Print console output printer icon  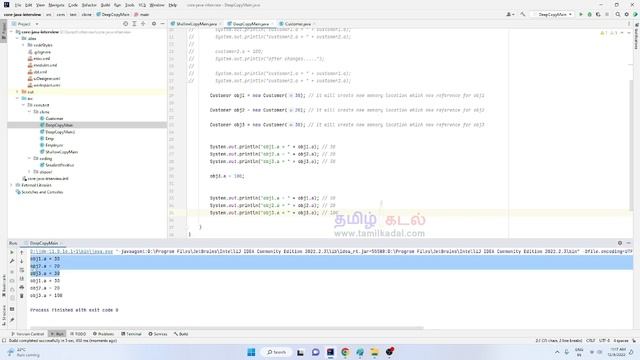(x=22, y=287)
